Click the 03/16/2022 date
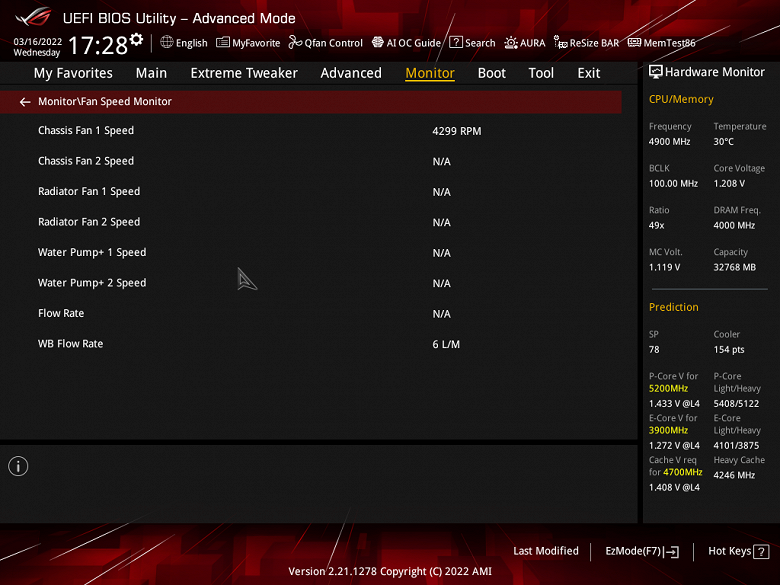This screenshot has width=780, height=585. point(37,42)
